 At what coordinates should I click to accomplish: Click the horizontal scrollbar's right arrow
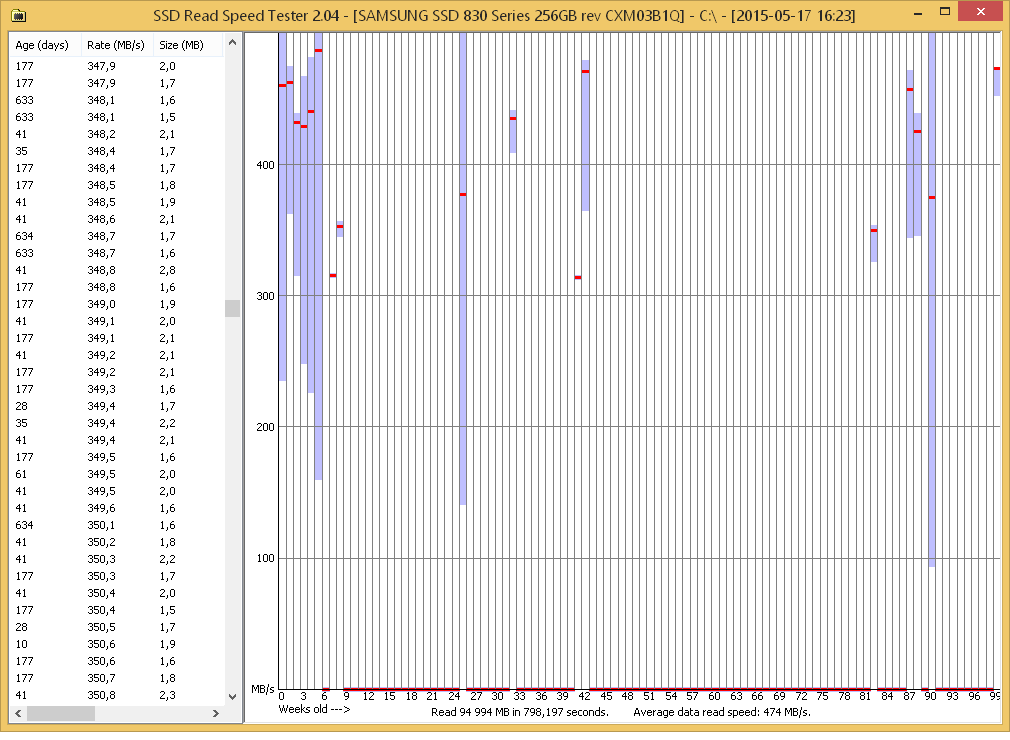click(x=216, y=714)
